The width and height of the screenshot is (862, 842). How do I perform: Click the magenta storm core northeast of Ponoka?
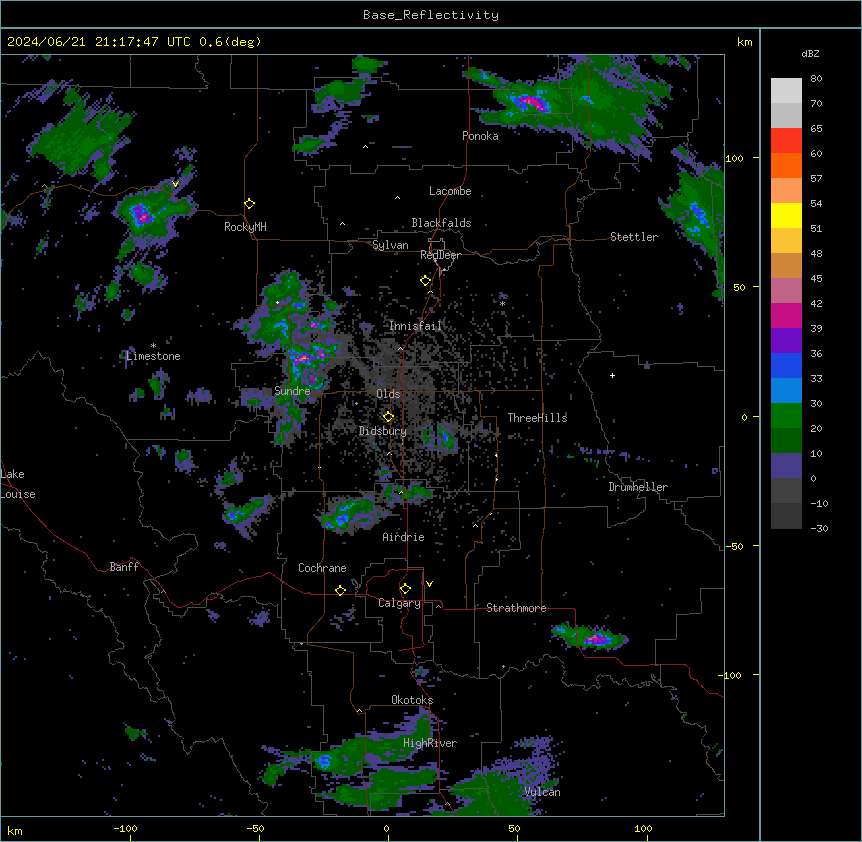pyautogui.click(x=531, y=102)
